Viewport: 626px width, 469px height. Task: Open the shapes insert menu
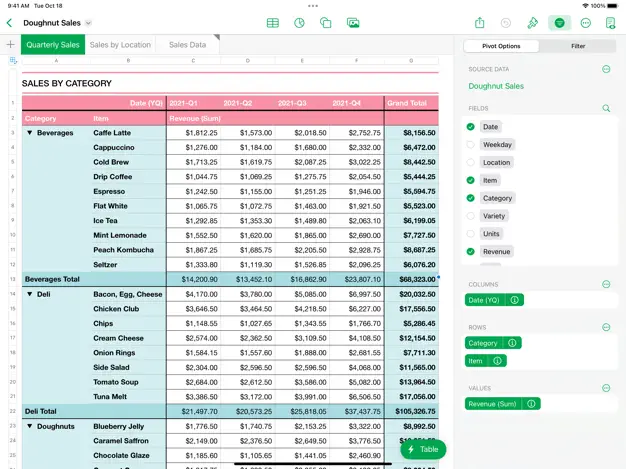(326, 22)
